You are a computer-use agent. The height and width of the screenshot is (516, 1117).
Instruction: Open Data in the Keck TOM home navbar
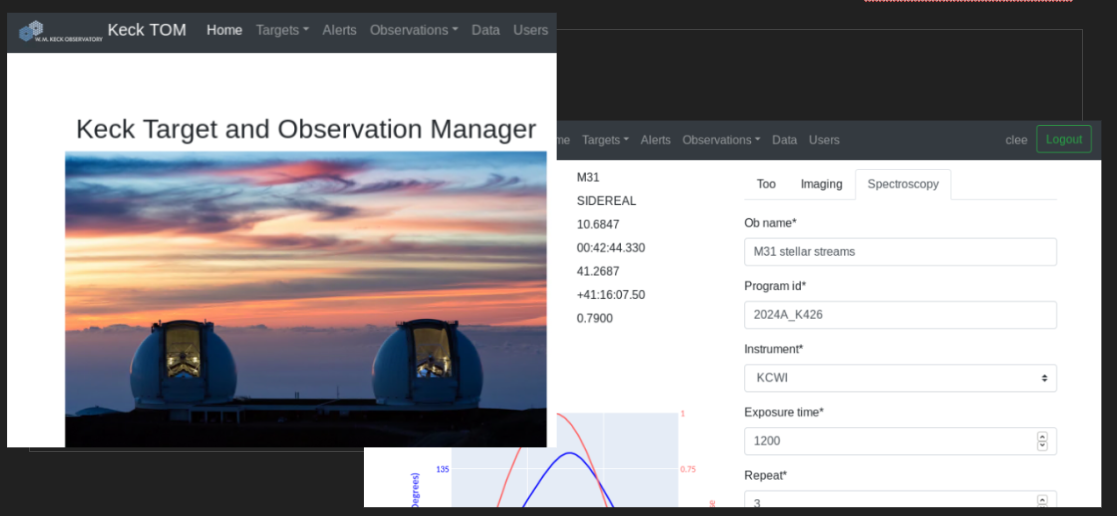[x=485, y=30]
